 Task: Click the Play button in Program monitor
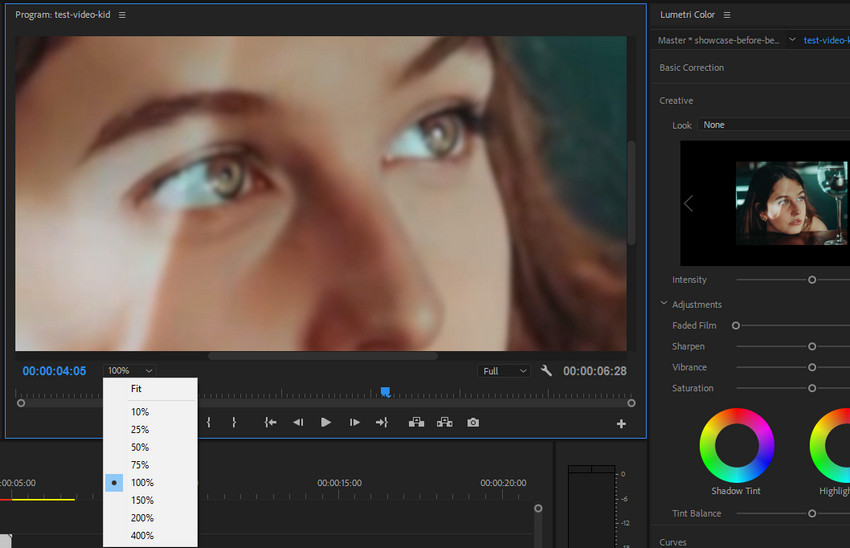coord(325,423)
